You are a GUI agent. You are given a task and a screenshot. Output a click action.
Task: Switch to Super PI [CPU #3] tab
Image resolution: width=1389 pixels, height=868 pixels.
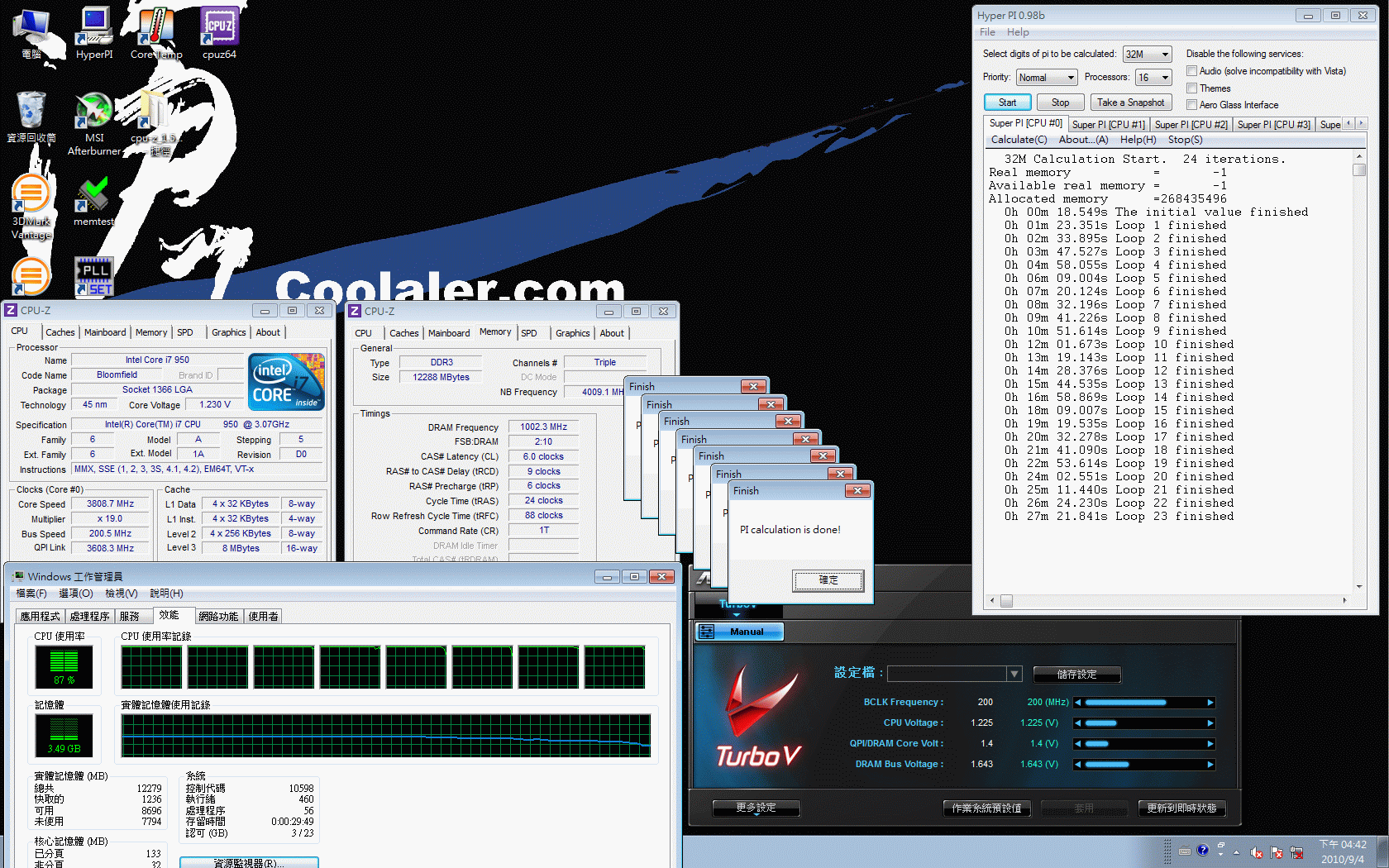click(x=1273, y=125)
